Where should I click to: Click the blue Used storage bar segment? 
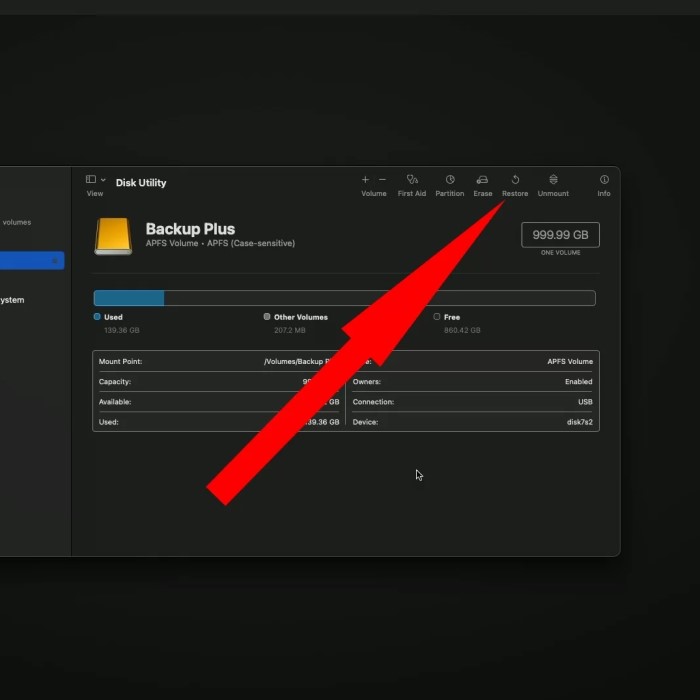pyautogui.click(x=129, y=298)
